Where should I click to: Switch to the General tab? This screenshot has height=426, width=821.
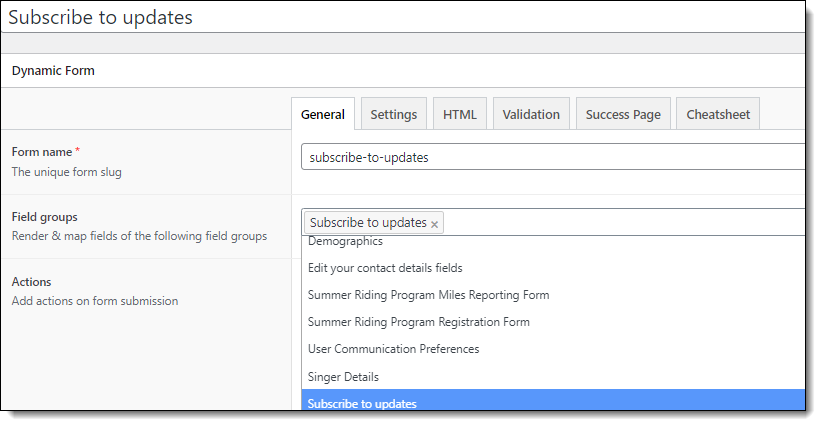(x=323, y=114)
